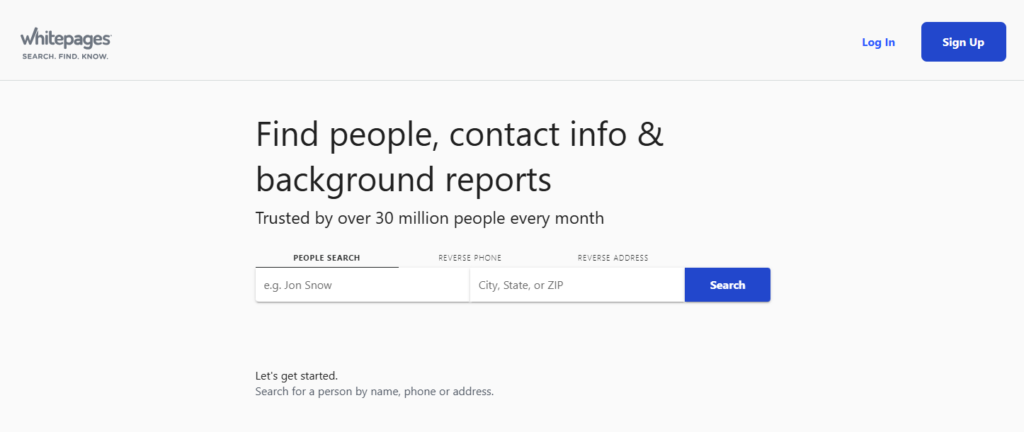The image size is (1024, 432).
Task: Click the 'Let's get started.' text
Action: (296, 376)
